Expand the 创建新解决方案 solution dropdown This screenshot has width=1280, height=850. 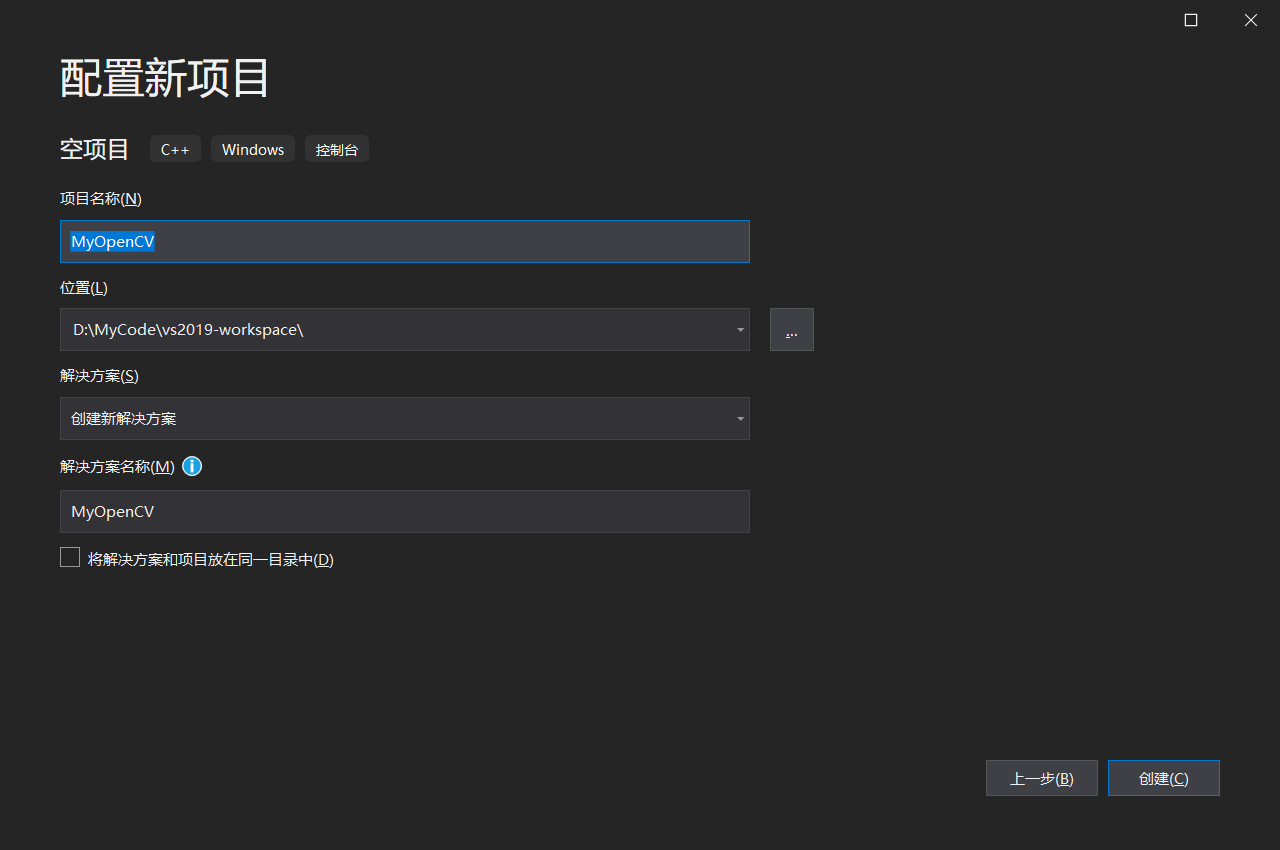(x=740, y=418)
